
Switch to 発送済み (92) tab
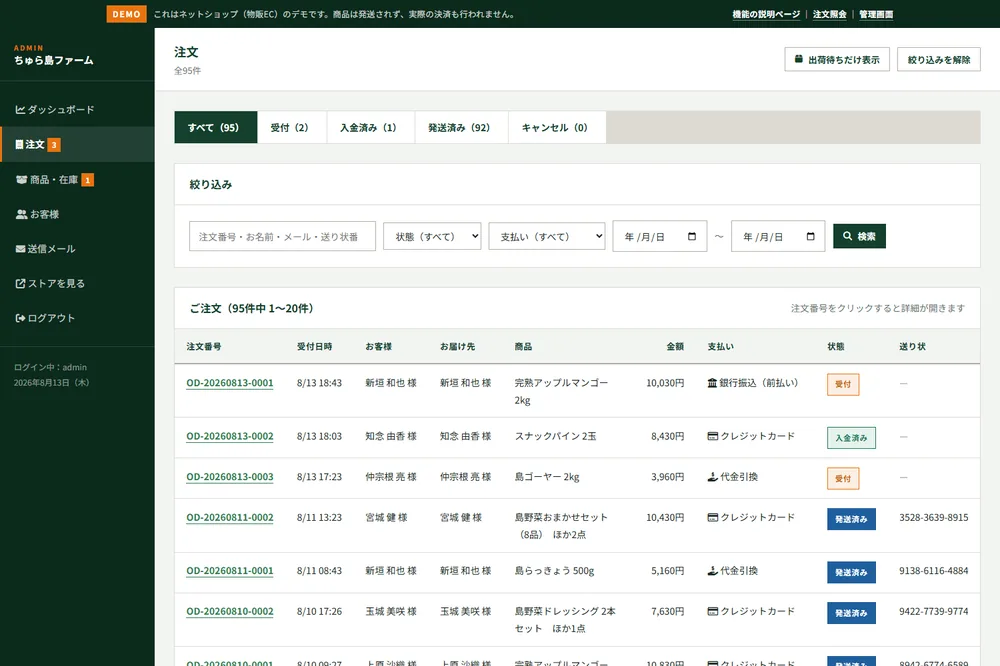coord(461,127)
